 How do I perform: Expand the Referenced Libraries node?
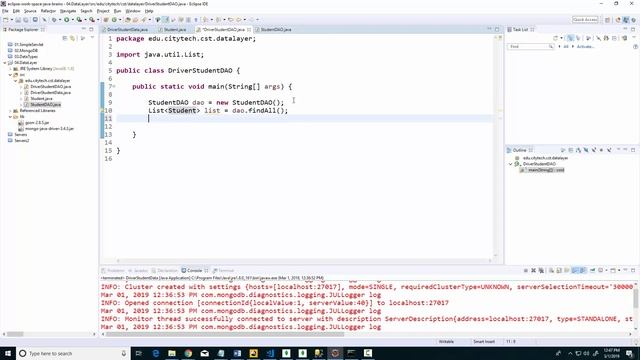point(10,111)
